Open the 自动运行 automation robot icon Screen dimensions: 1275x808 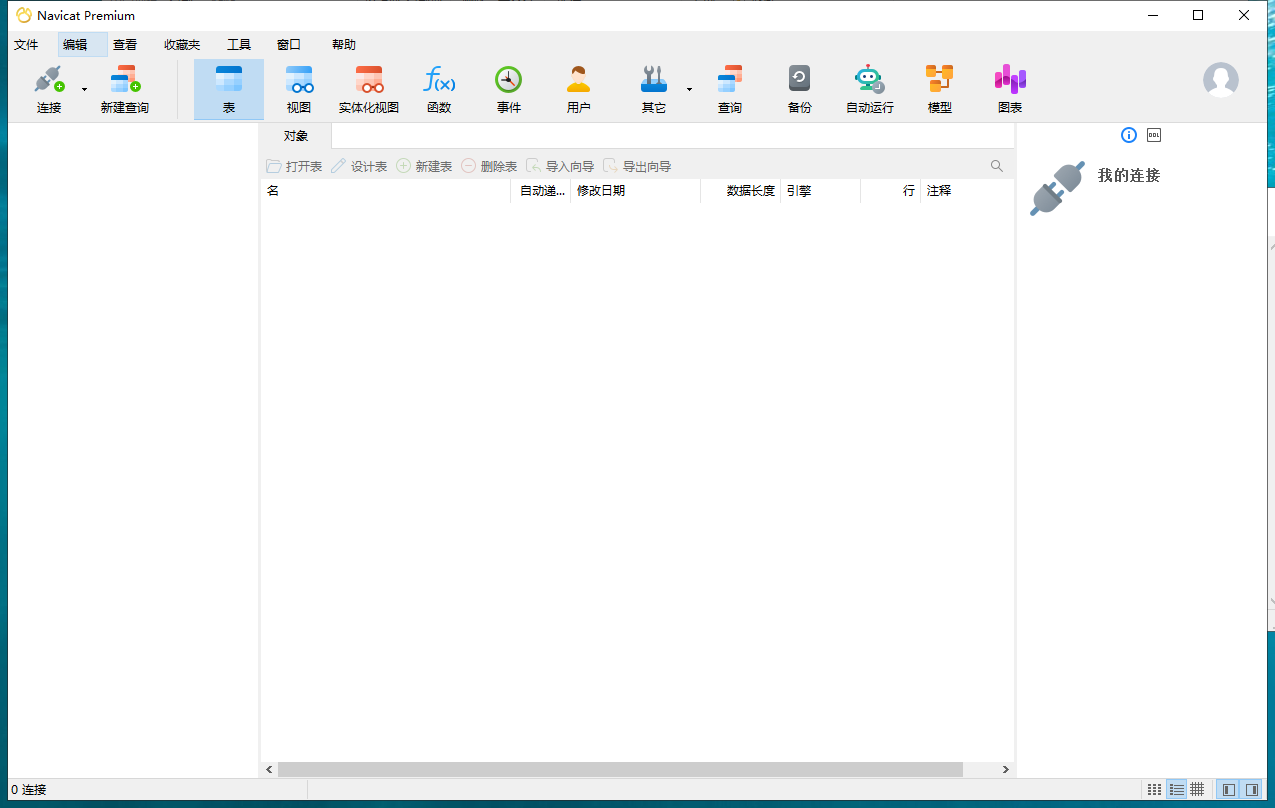(869, 89)
